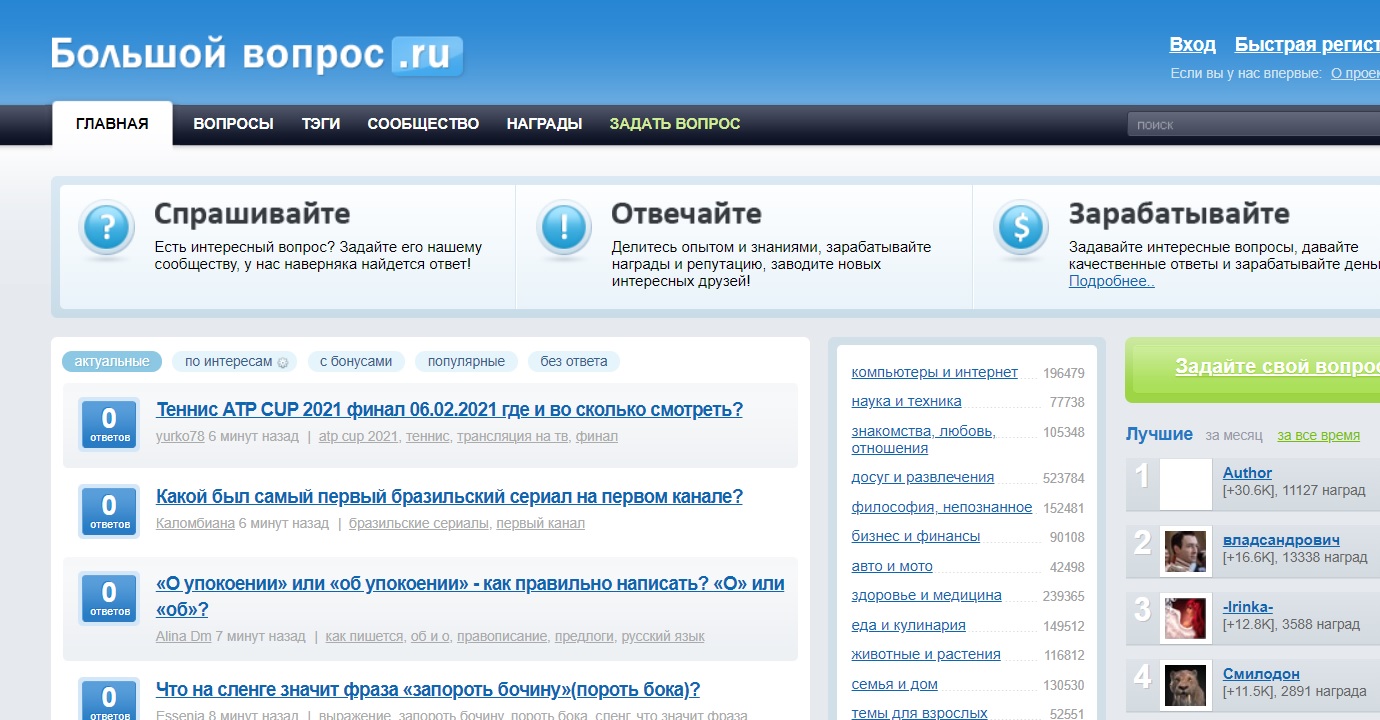Switch top users to за все время
Screen dimensions: 1380x720
(x=1318, y=435)
